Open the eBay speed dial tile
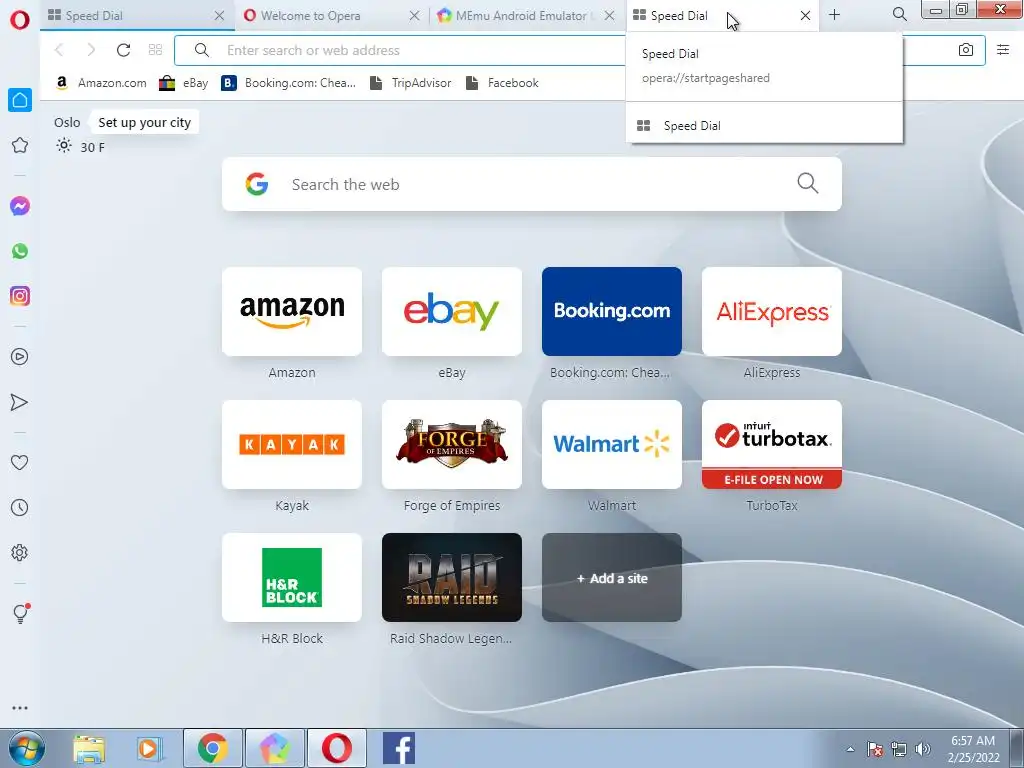This screenshot has width=1024, height=768. click(x=452, y=312)
